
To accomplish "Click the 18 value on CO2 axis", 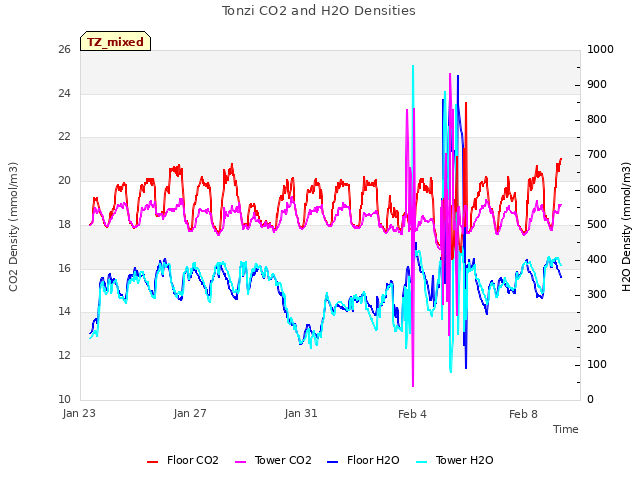I will coord(64,224).
